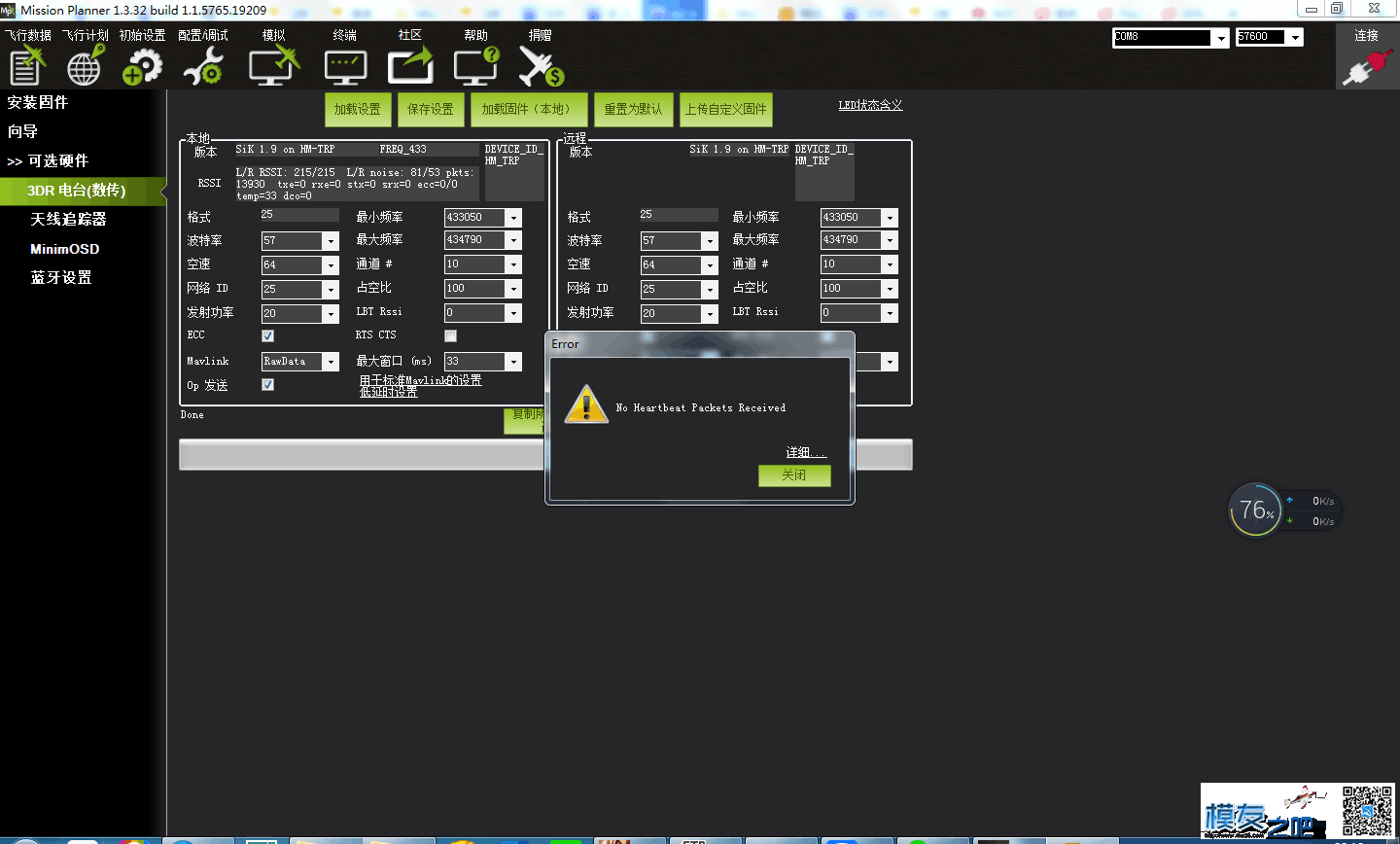The image size is (1400, 844).
Task: Select MinimOSD sidebar item
Action: click(x=64, y=249)
